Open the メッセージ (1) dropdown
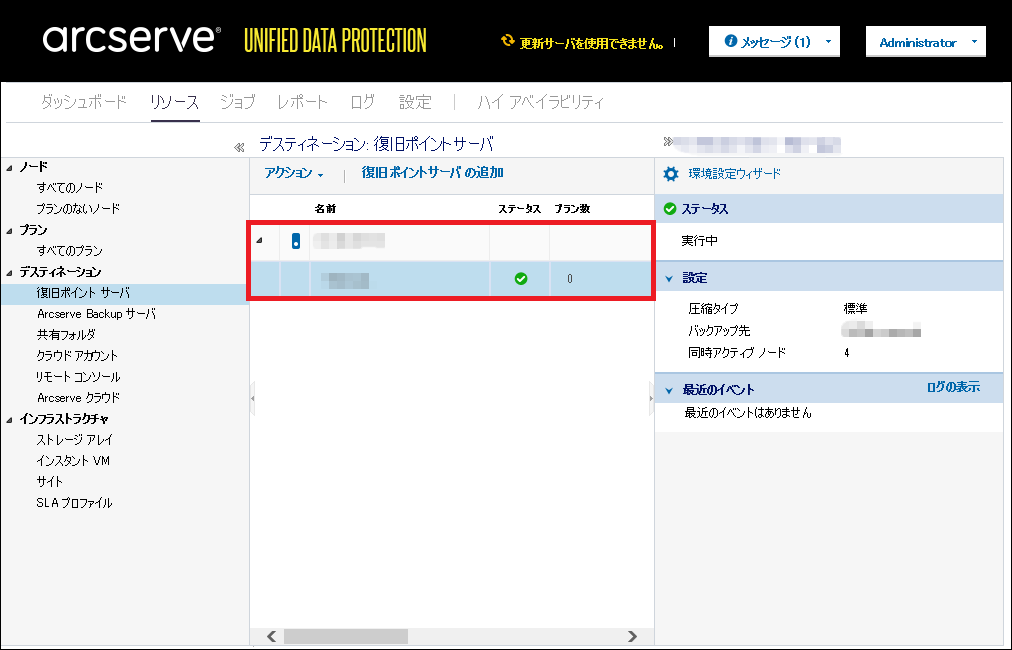 tap(774, 42)
